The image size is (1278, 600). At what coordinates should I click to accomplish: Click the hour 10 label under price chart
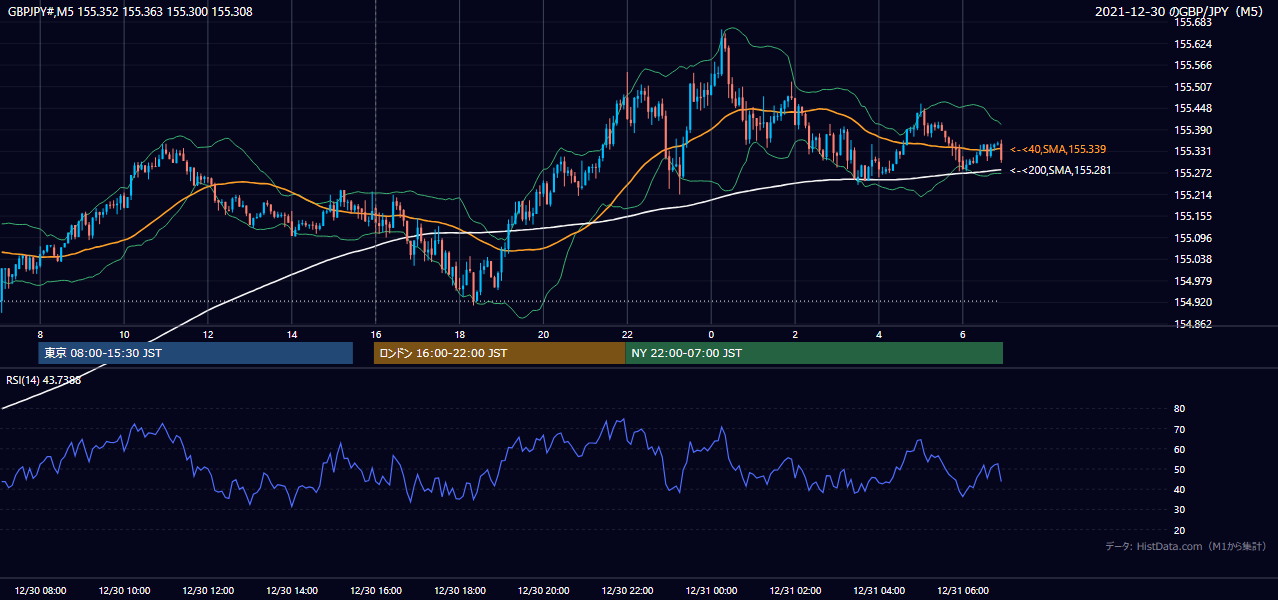pyautogui.click(x=124, y=334)
